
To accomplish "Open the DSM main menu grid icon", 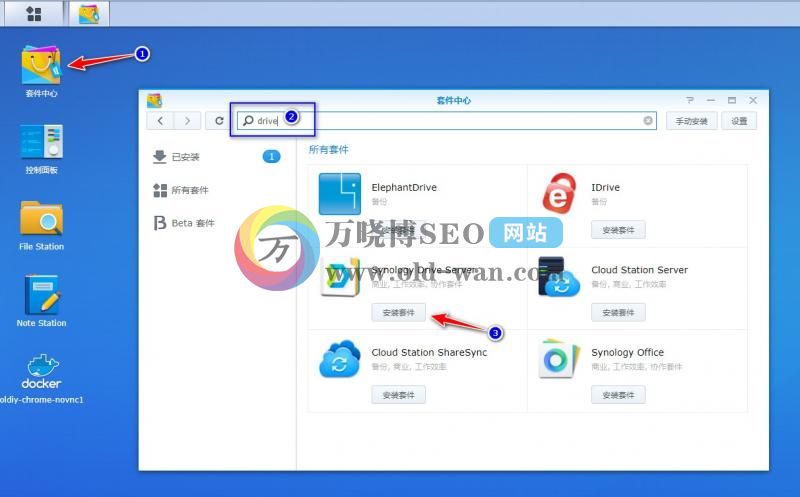I will point(34,14).
